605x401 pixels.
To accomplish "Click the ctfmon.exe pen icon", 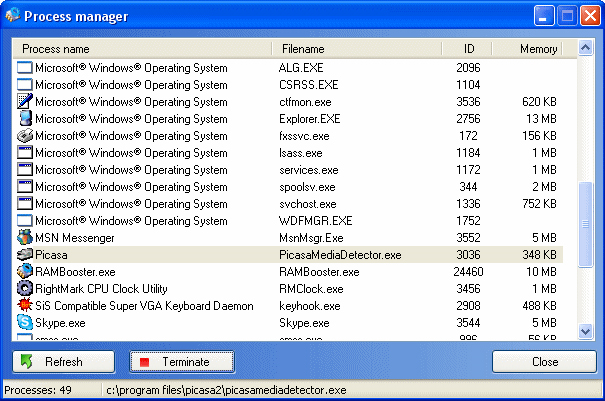I will coord(25,102).
